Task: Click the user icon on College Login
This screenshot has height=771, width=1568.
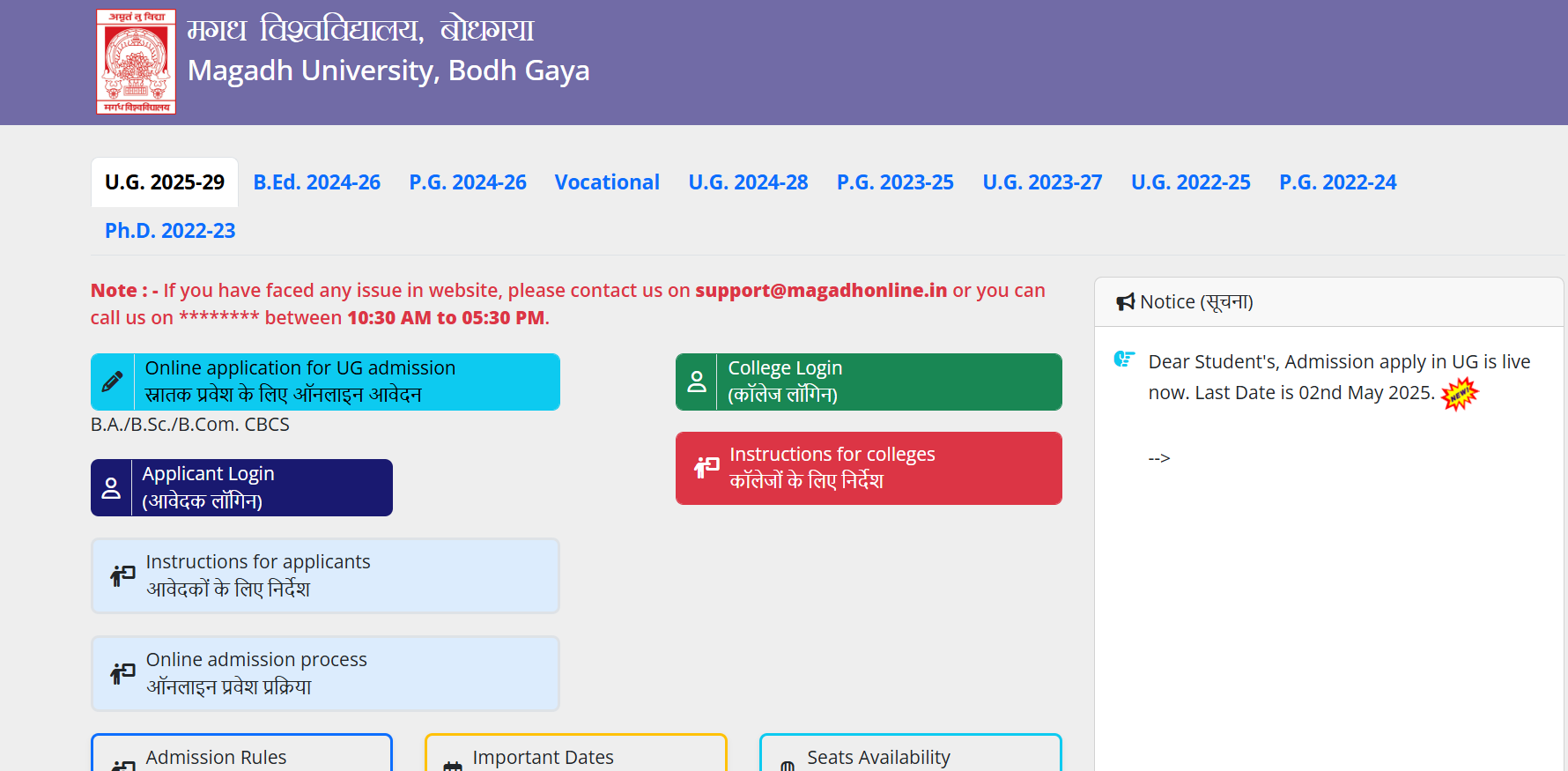Action: coord(697,382)
